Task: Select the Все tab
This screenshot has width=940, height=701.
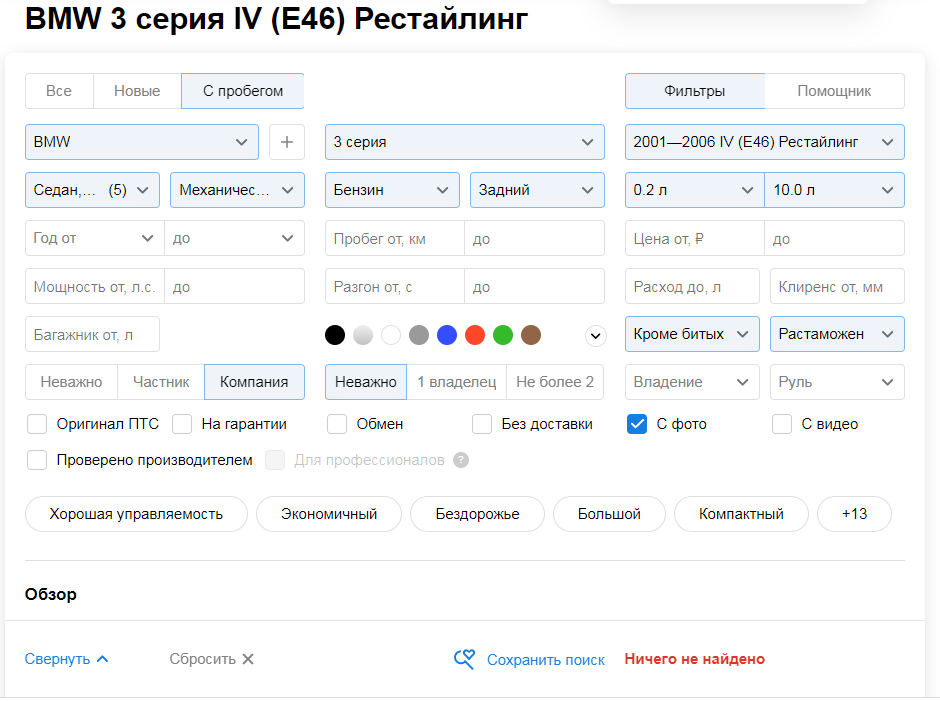Action: click(59, 91)
